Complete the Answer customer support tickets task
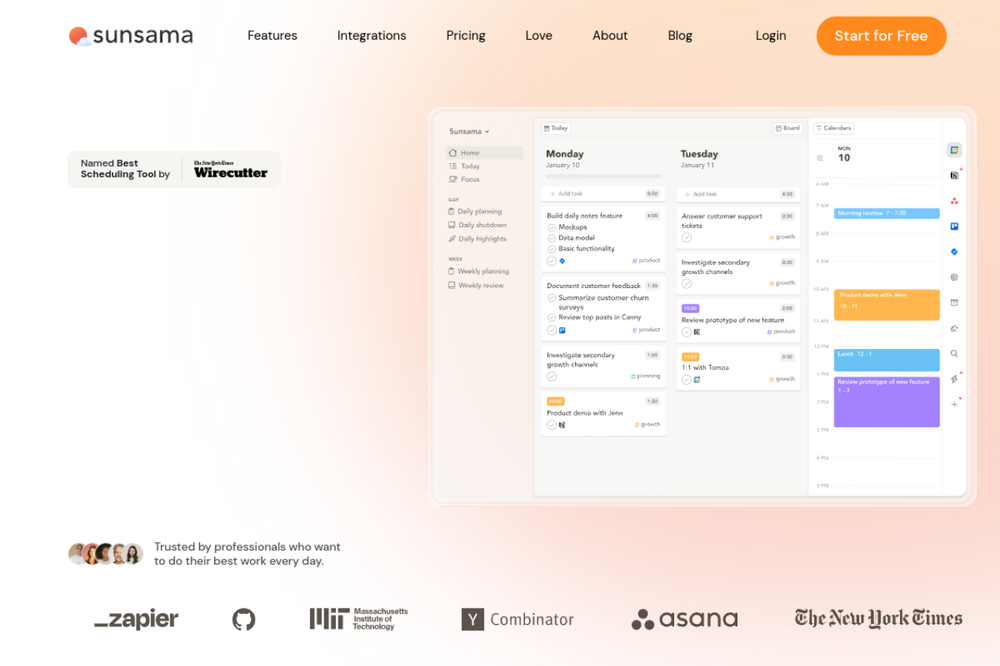 [x=687, y=238]
